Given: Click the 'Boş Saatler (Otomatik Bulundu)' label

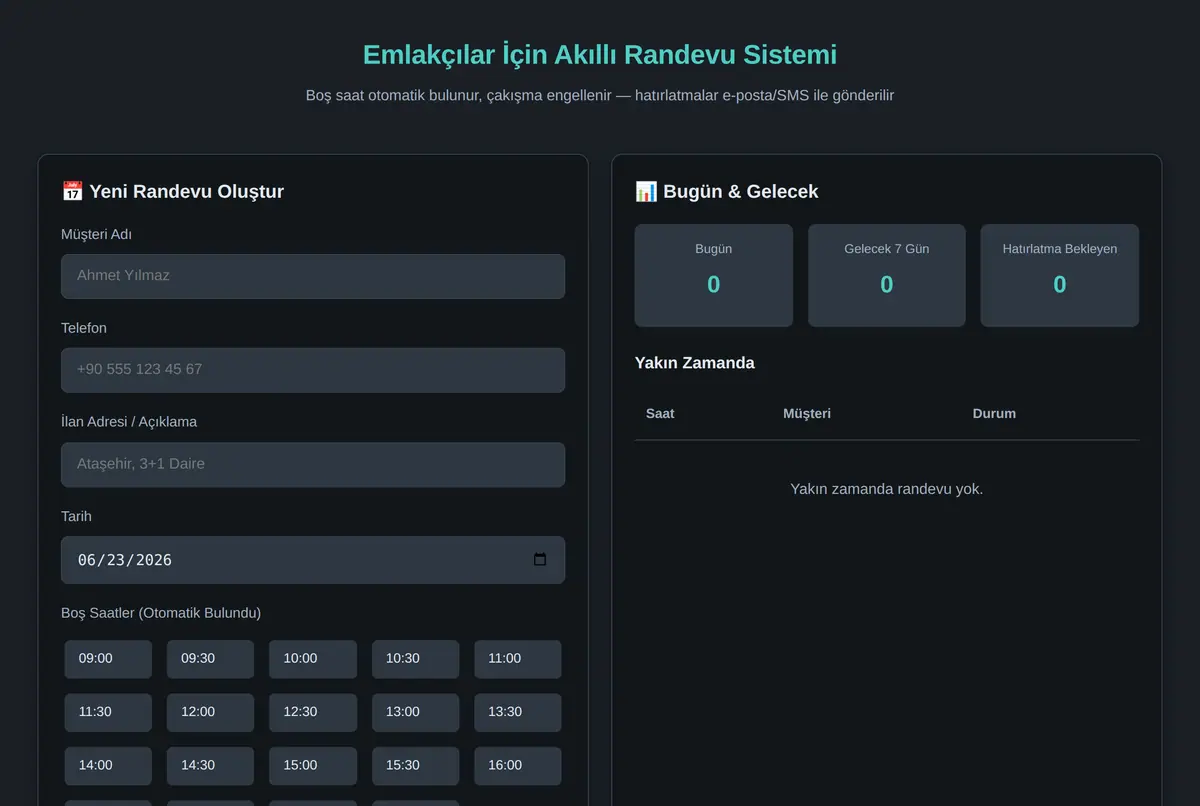Looking at the screenshot, I should click(161, 613).
